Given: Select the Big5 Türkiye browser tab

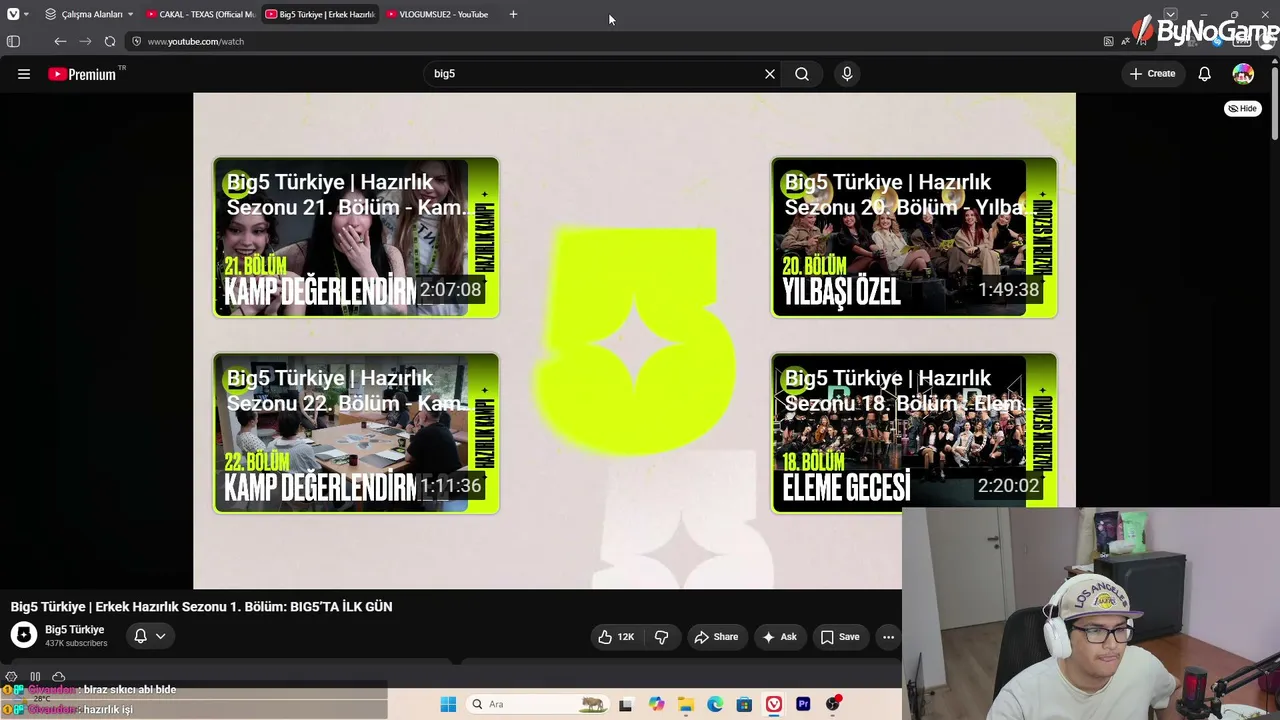Looking at the screenshot, I should tap(320, 14).
